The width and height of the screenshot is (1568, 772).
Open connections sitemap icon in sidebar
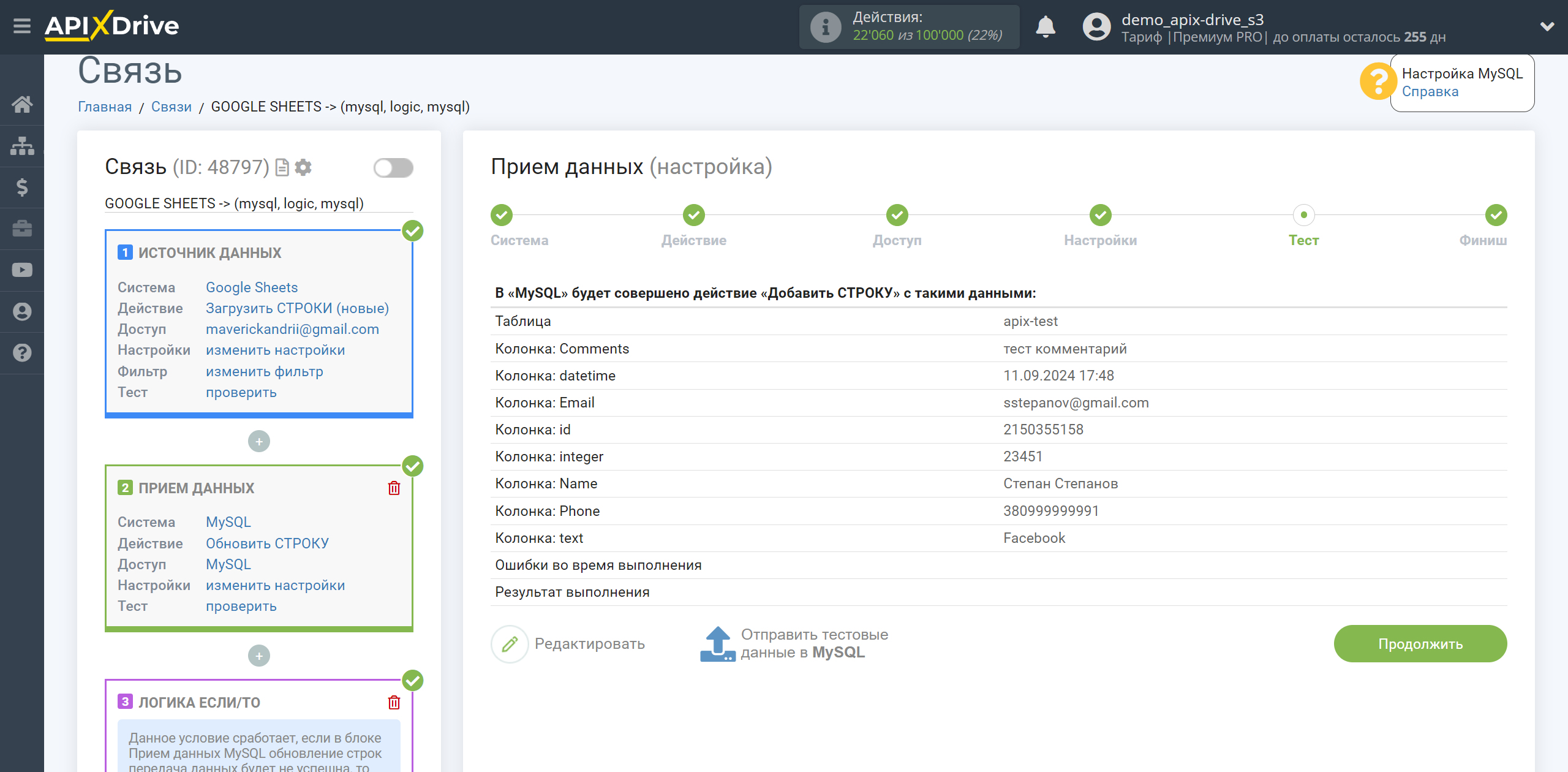point(22,146)
